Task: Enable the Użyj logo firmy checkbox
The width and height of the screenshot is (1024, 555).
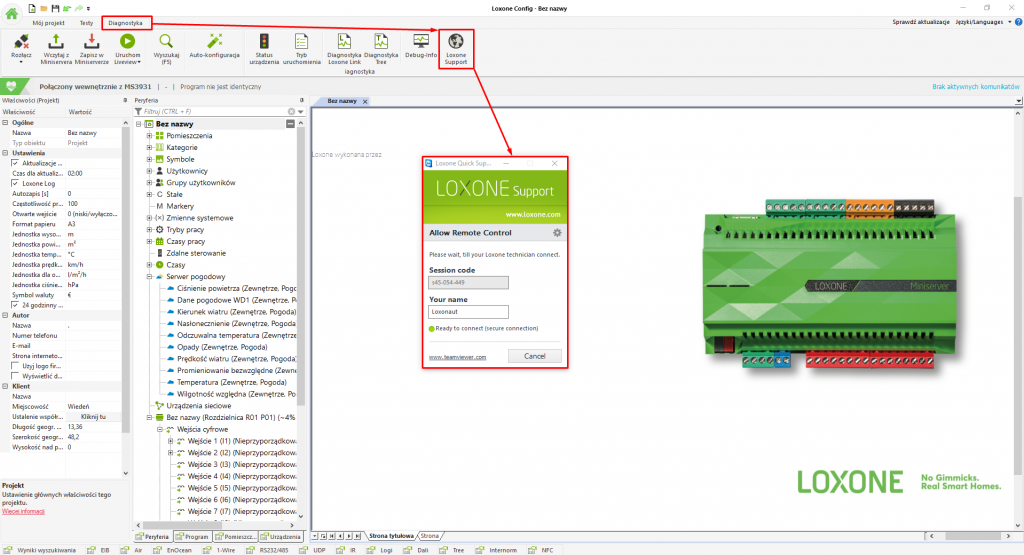Action: [14, 366]
